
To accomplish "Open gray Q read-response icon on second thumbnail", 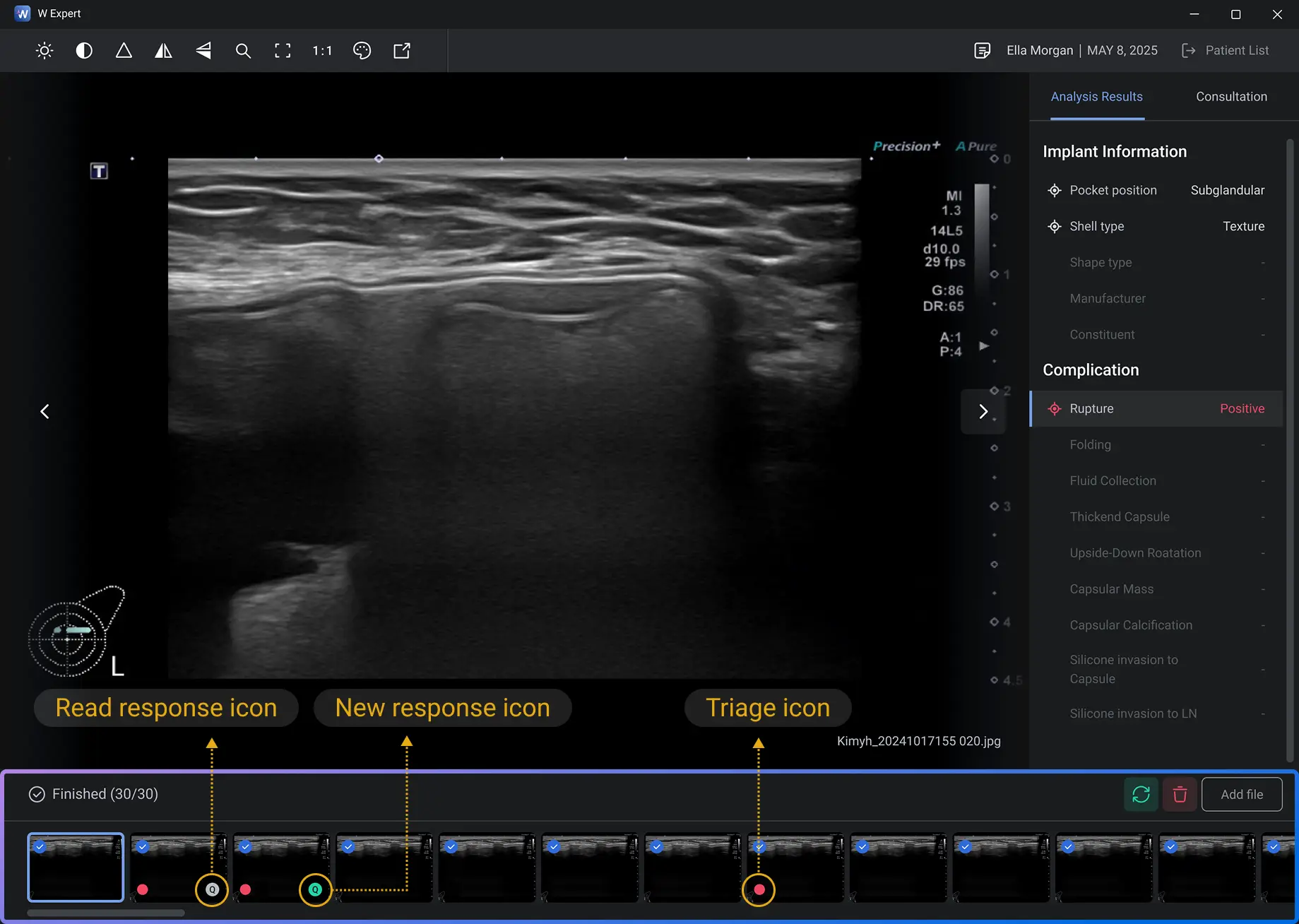I will (212, 889).
